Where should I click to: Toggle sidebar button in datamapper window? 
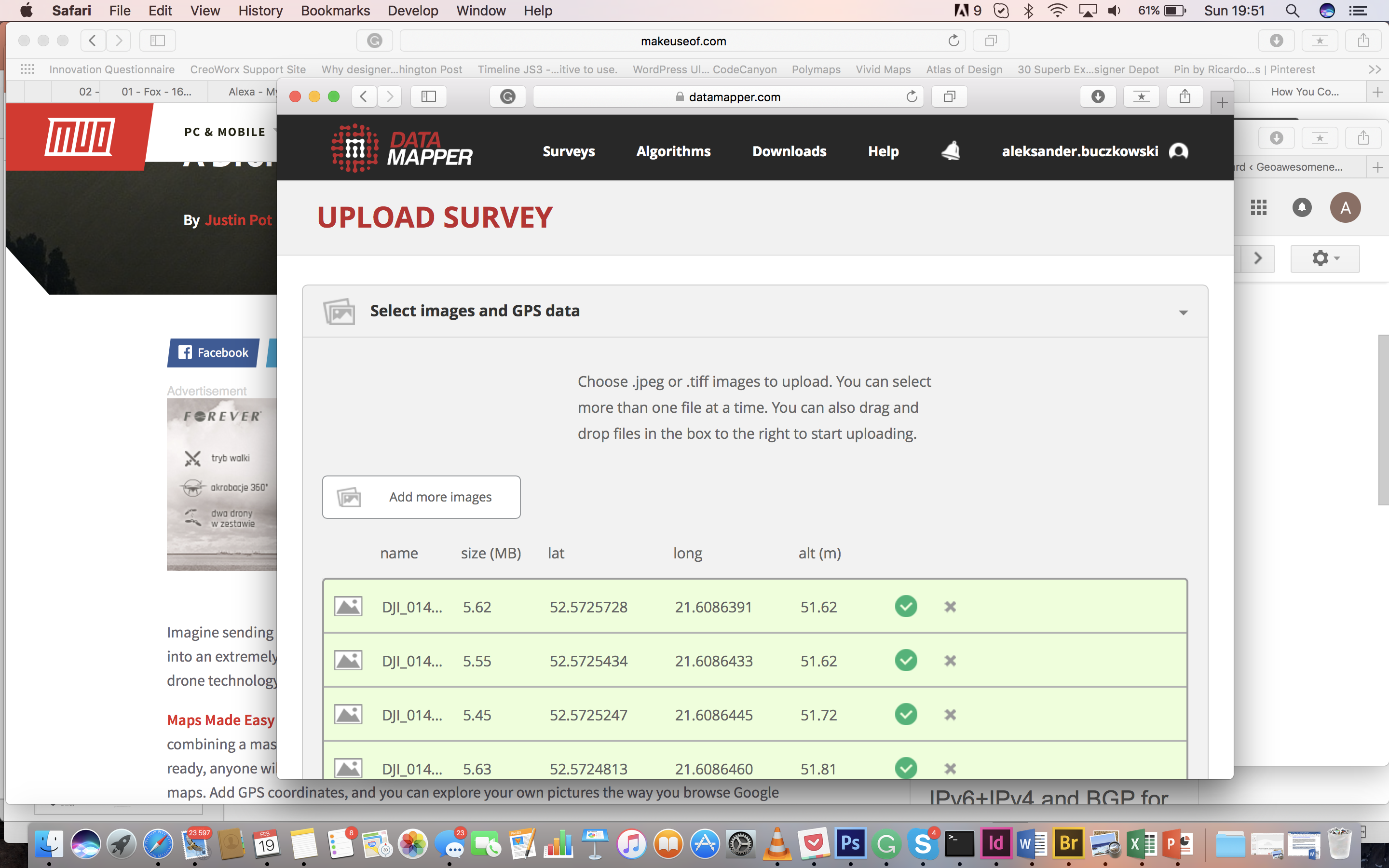[429, 96]
